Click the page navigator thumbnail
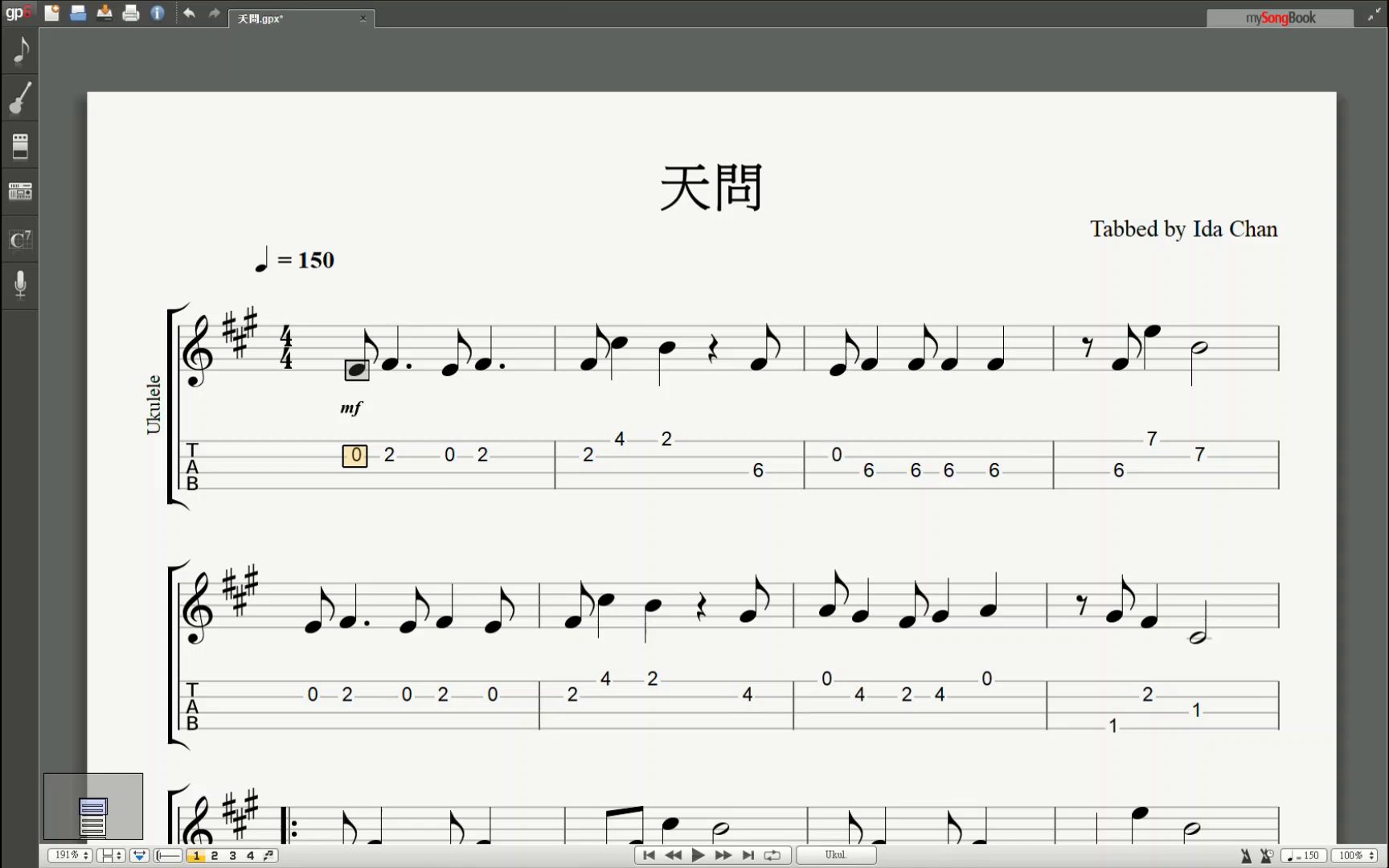The width and height of the screenshot is (1389, 868). pyautogui.click(x=93, y=806)
